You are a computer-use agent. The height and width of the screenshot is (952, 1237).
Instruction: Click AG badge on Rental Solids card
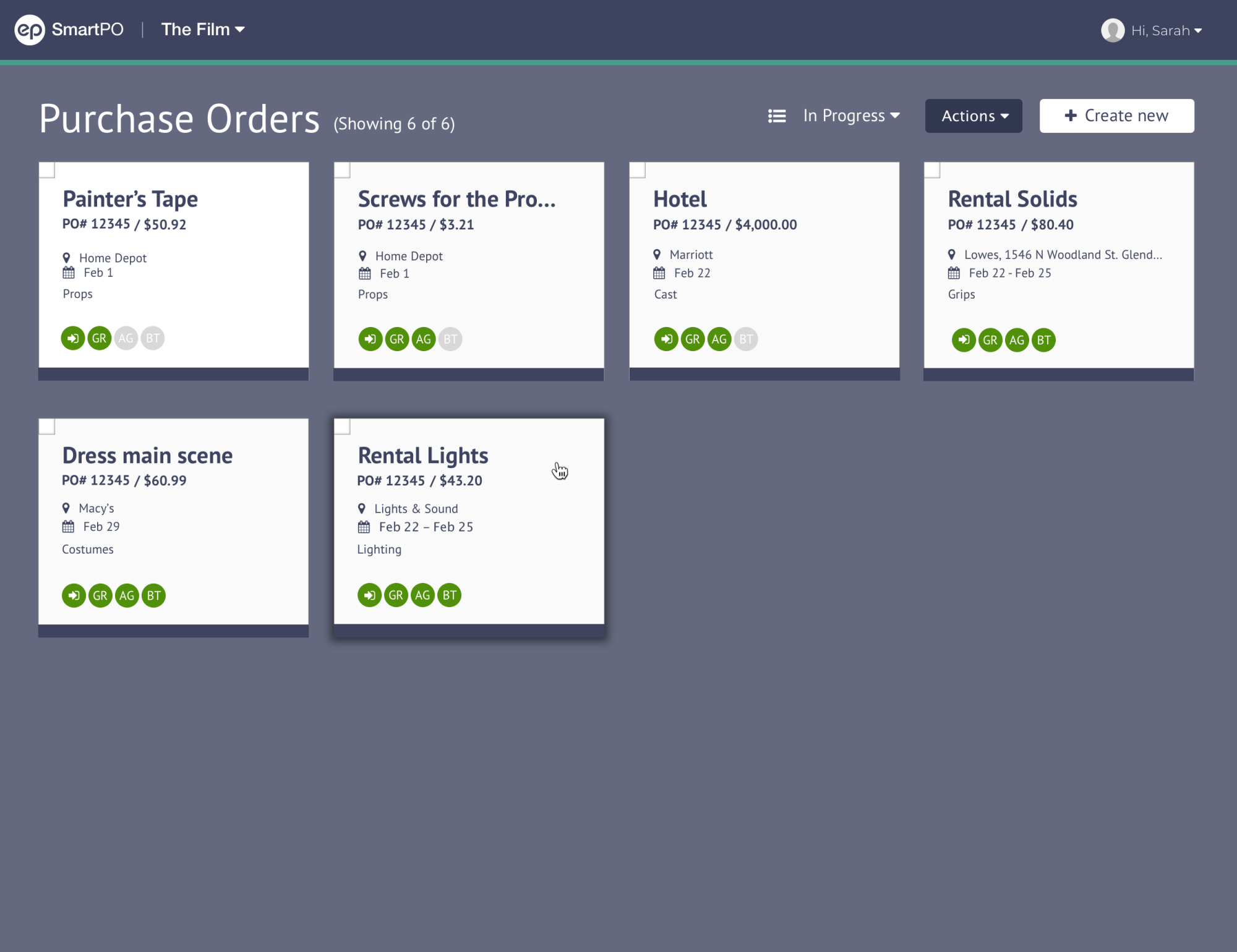[1017, 340]
